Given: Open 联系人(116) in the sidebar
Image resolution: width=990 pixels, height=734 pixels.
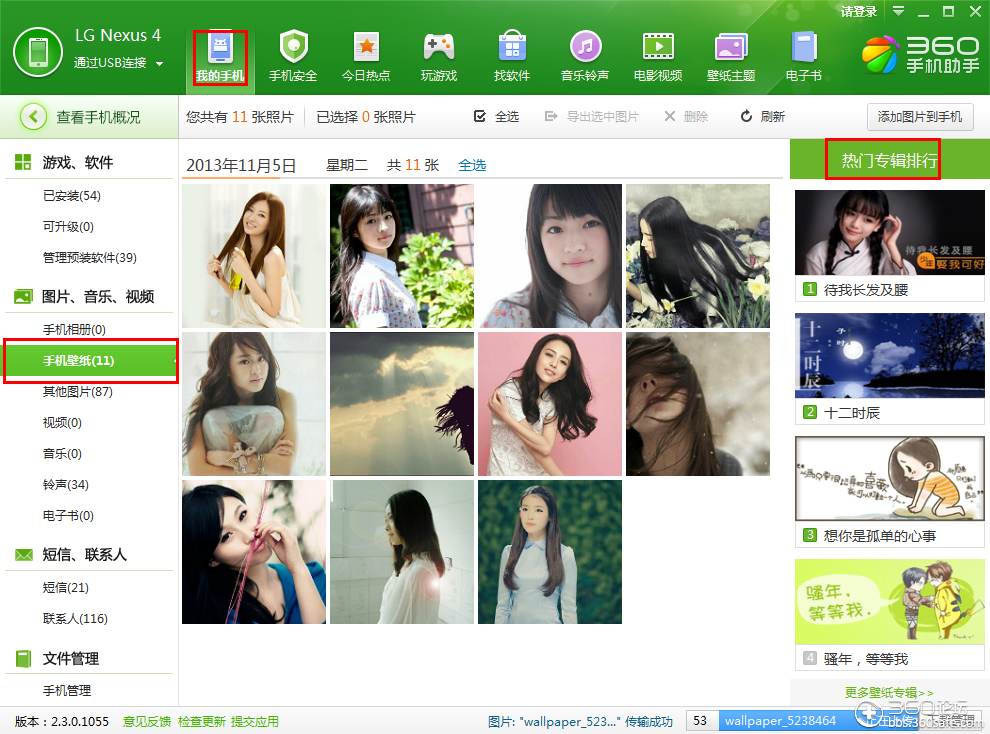Looking at the screenshot, I should coord(75,618).
